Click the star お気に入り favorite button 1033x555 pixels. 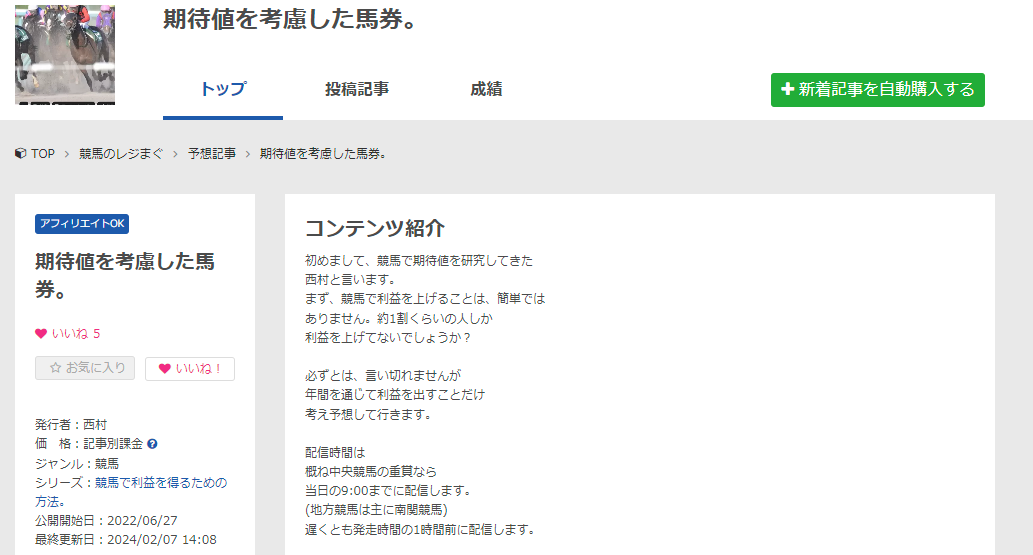[x=85, y=368]
